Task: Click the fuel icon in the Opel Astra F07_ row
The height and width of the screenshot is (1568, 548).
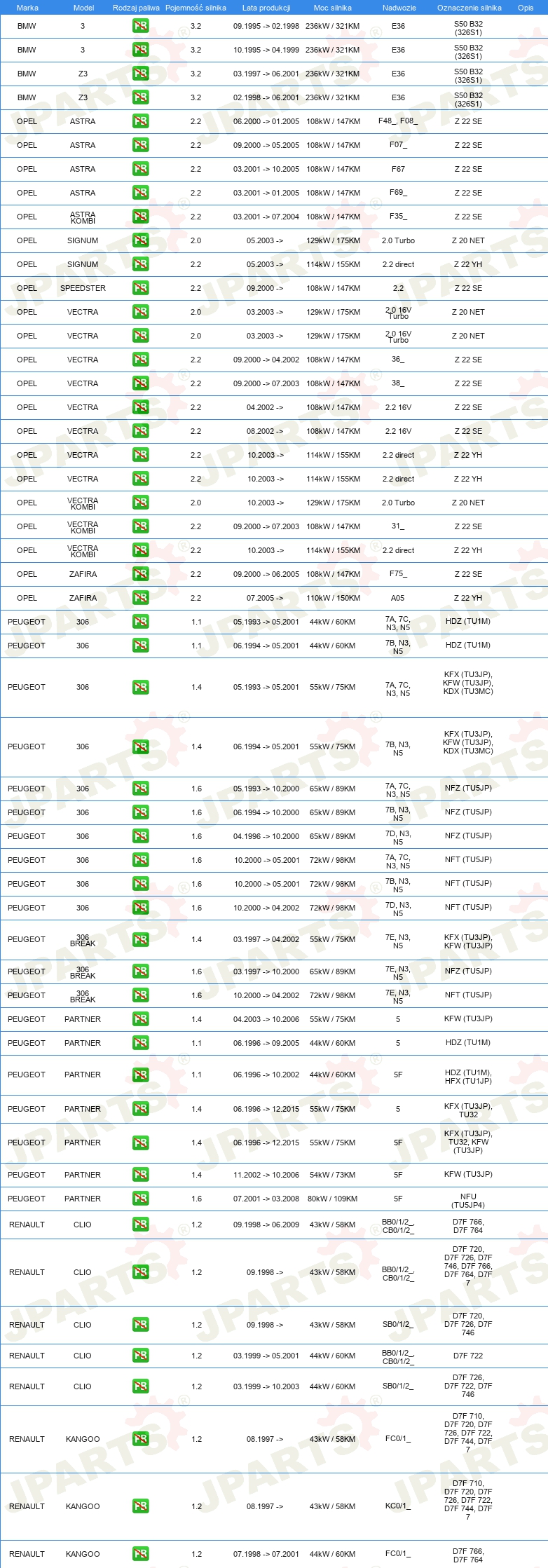Action: point(140,145)
